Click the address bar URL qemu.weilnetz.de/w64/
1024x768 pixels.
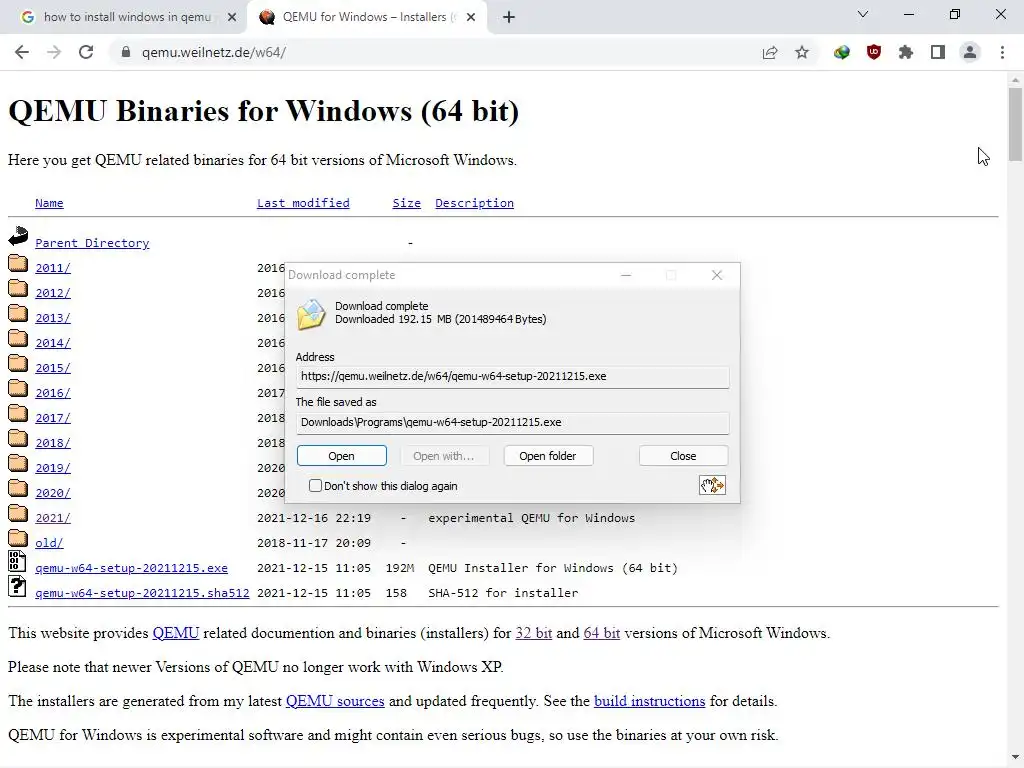(214, 52)
